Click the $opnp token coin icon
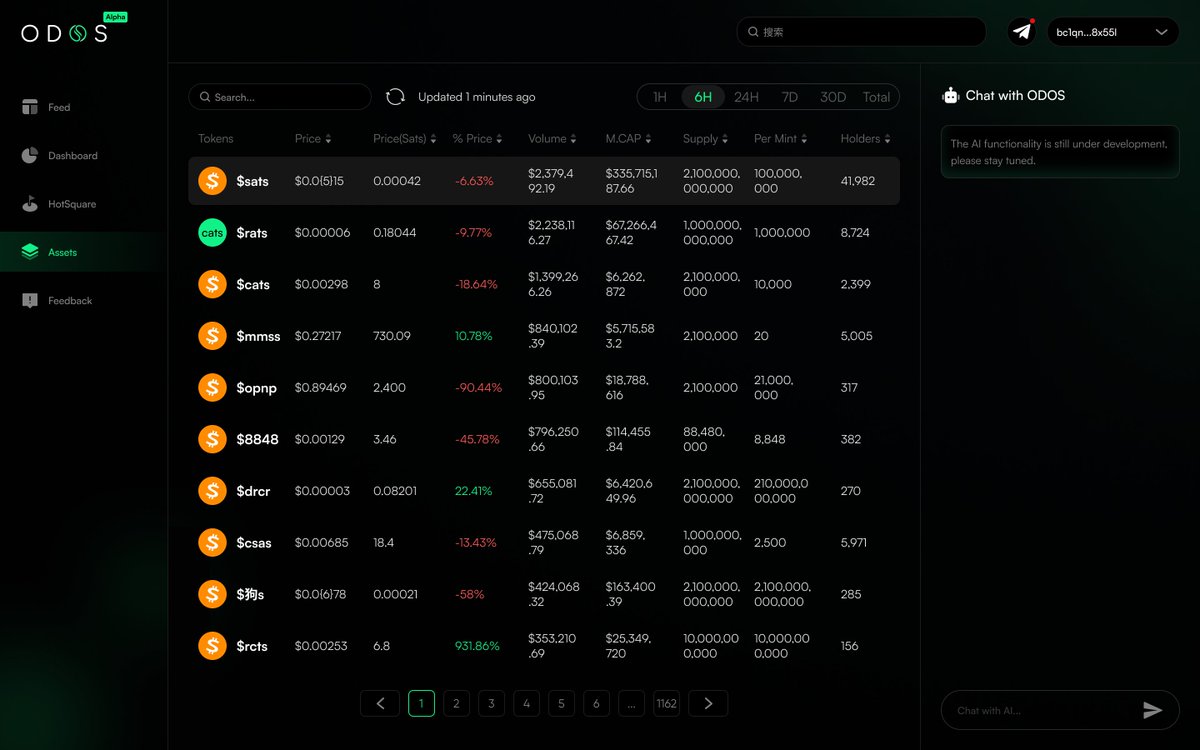Screen dimensions: 1200x750 [x=212, y=387]
